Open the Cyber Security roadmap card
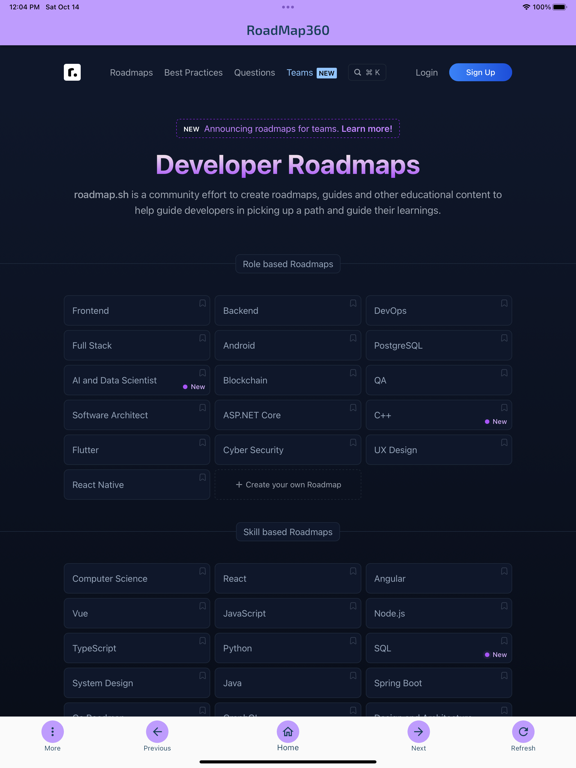This screenshot has width=576, height=768. pyautogui.click(x=288, y=450)
